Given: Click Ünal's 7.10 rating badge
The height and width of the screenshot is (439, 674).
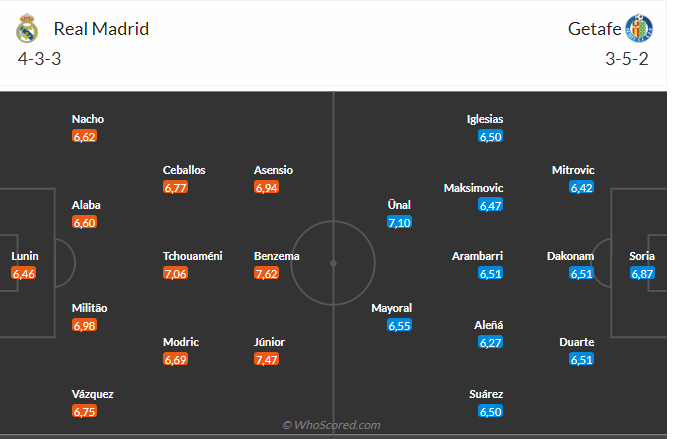Looking at the screenshot, I should pyautogui.click(x=399, y=222).
